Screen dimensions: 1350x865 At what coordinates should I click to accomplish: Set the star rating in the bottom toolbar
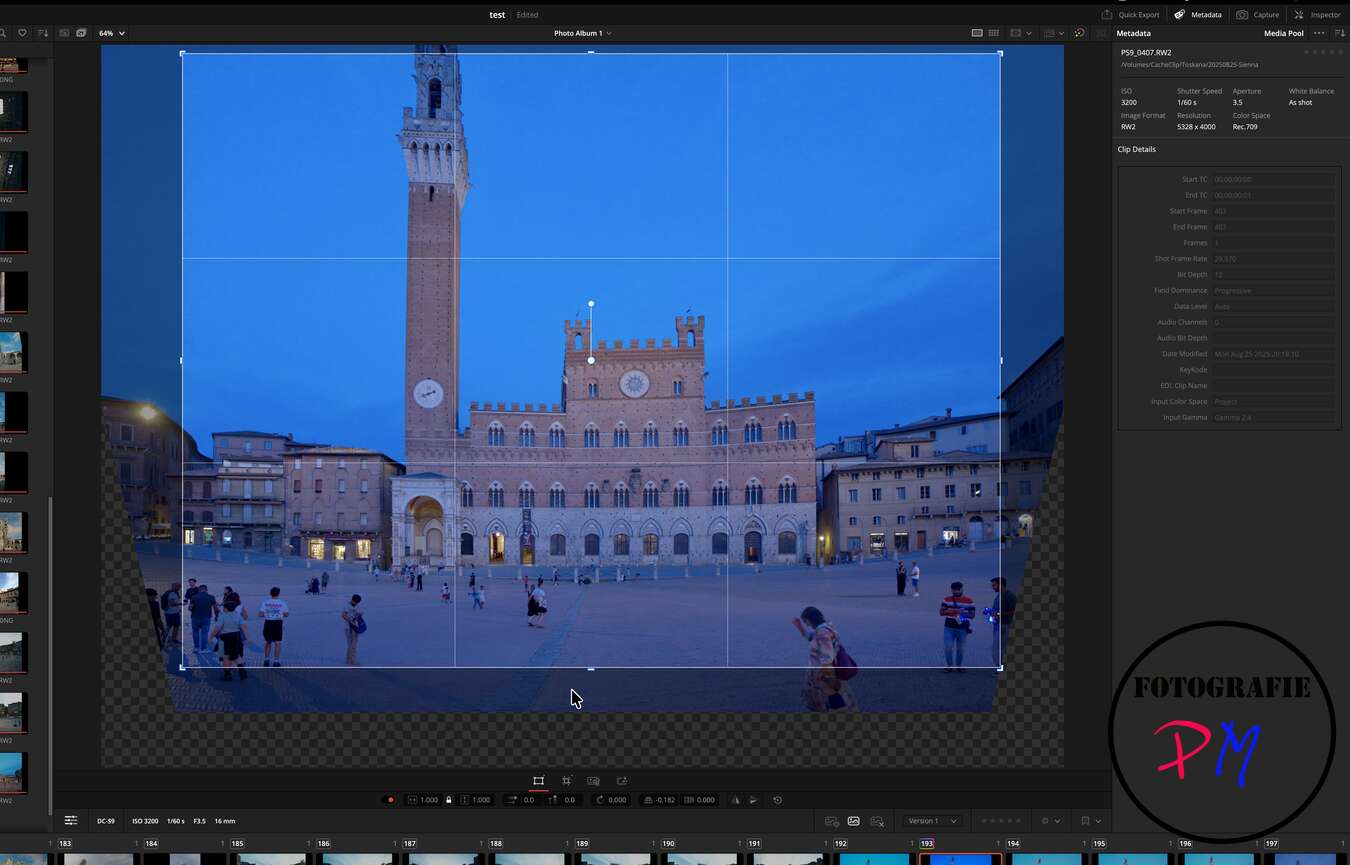[x=1001, y=821]
